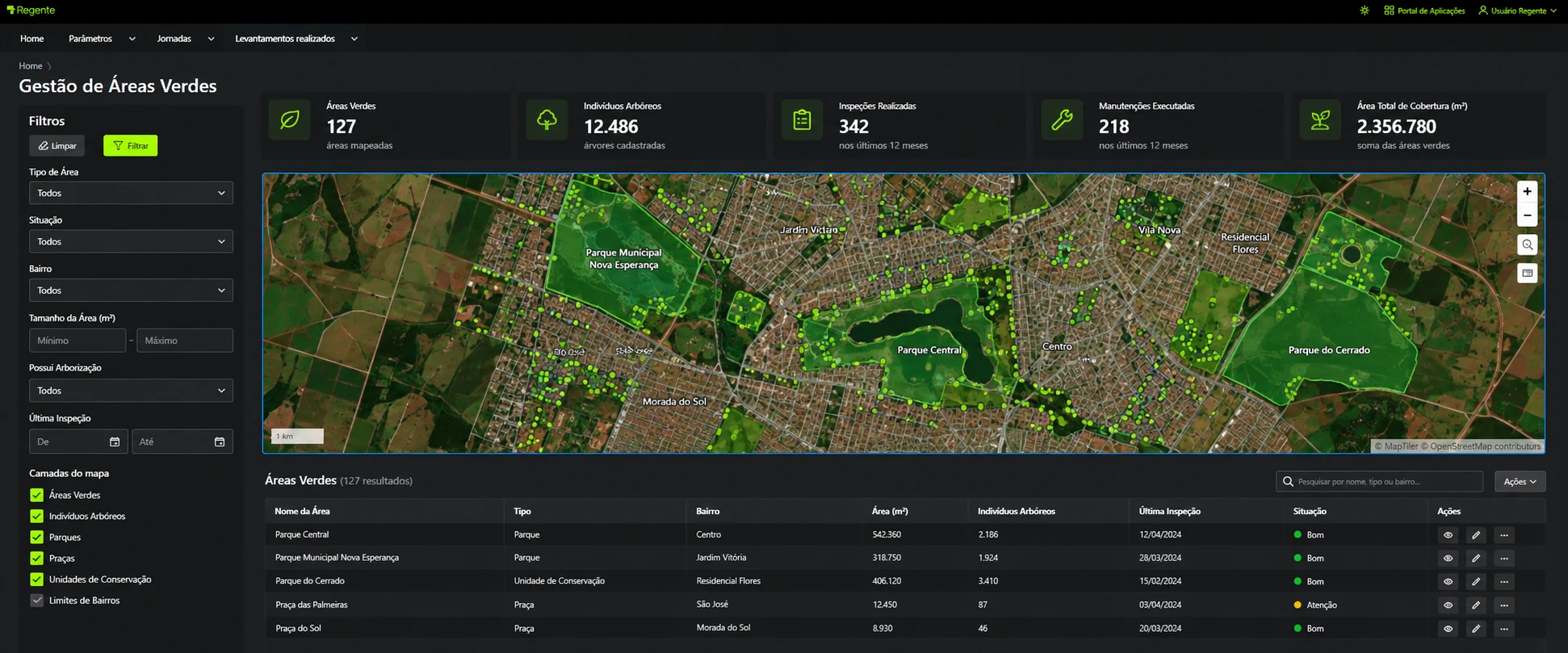Toggle the Limites de Bairros checkbox

(36, 601)
